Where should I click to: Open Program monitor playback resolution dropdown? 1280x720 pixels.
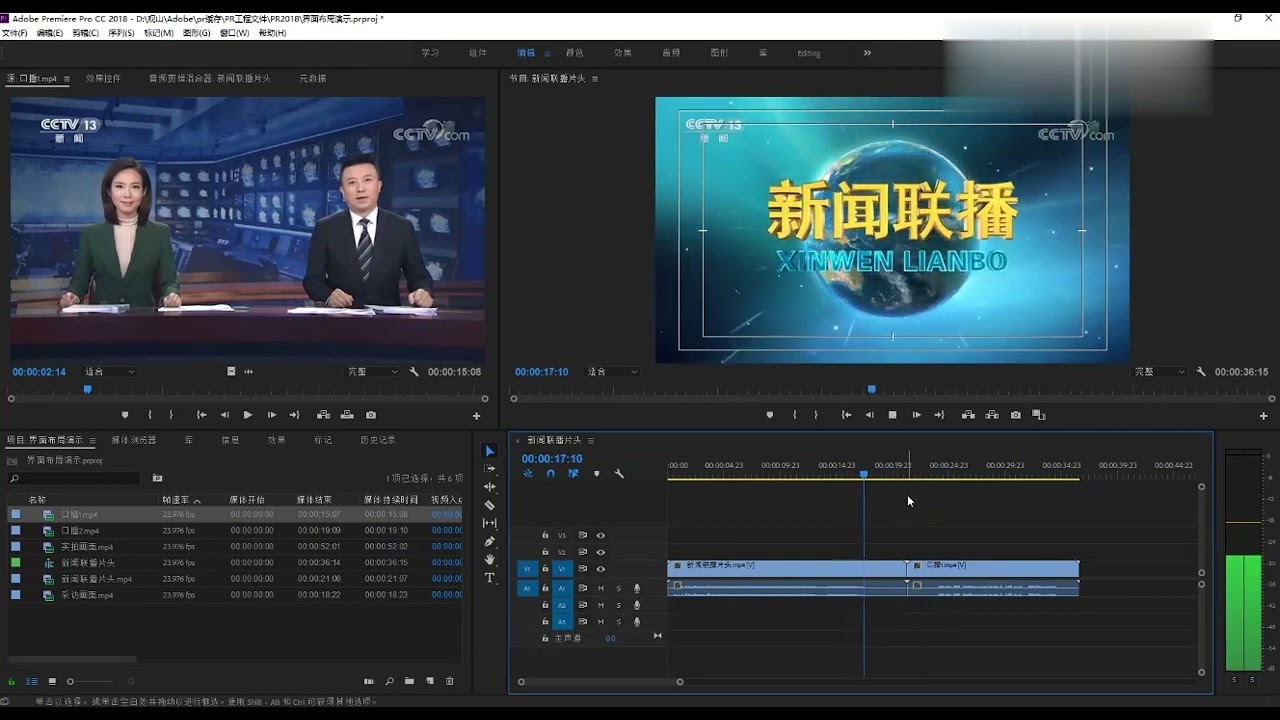1159,372
